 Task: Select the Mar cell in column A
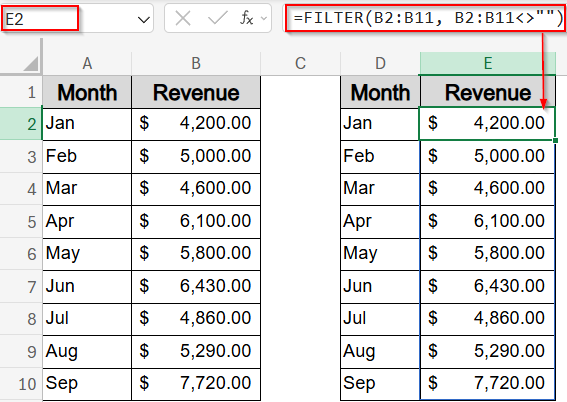(87, 189)
